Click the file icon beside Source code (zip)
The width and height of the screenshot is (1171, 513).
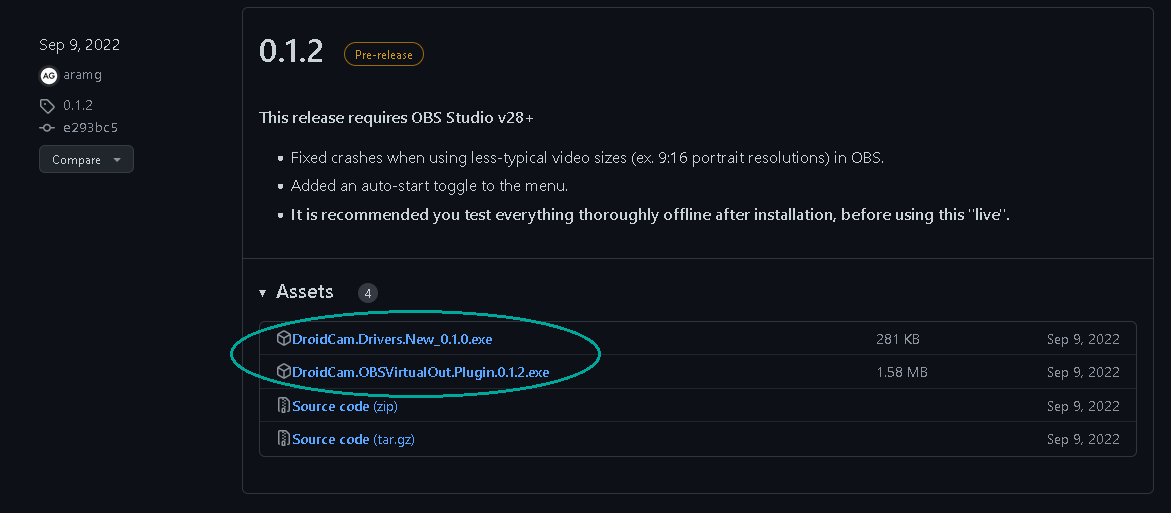point(284,406)
